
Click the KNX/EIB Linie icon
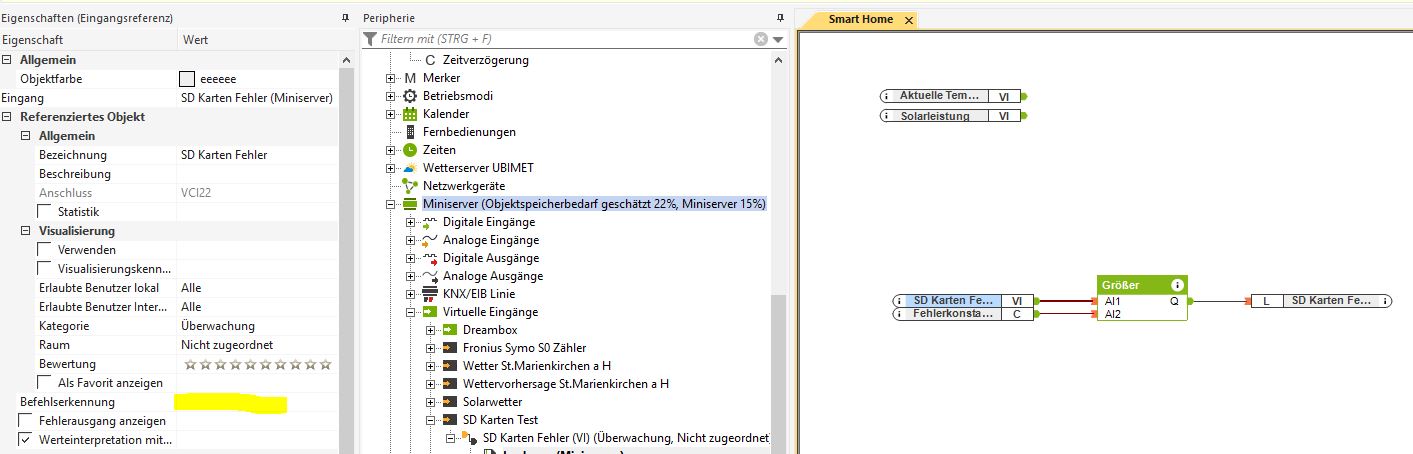click(x=430, y=294)
